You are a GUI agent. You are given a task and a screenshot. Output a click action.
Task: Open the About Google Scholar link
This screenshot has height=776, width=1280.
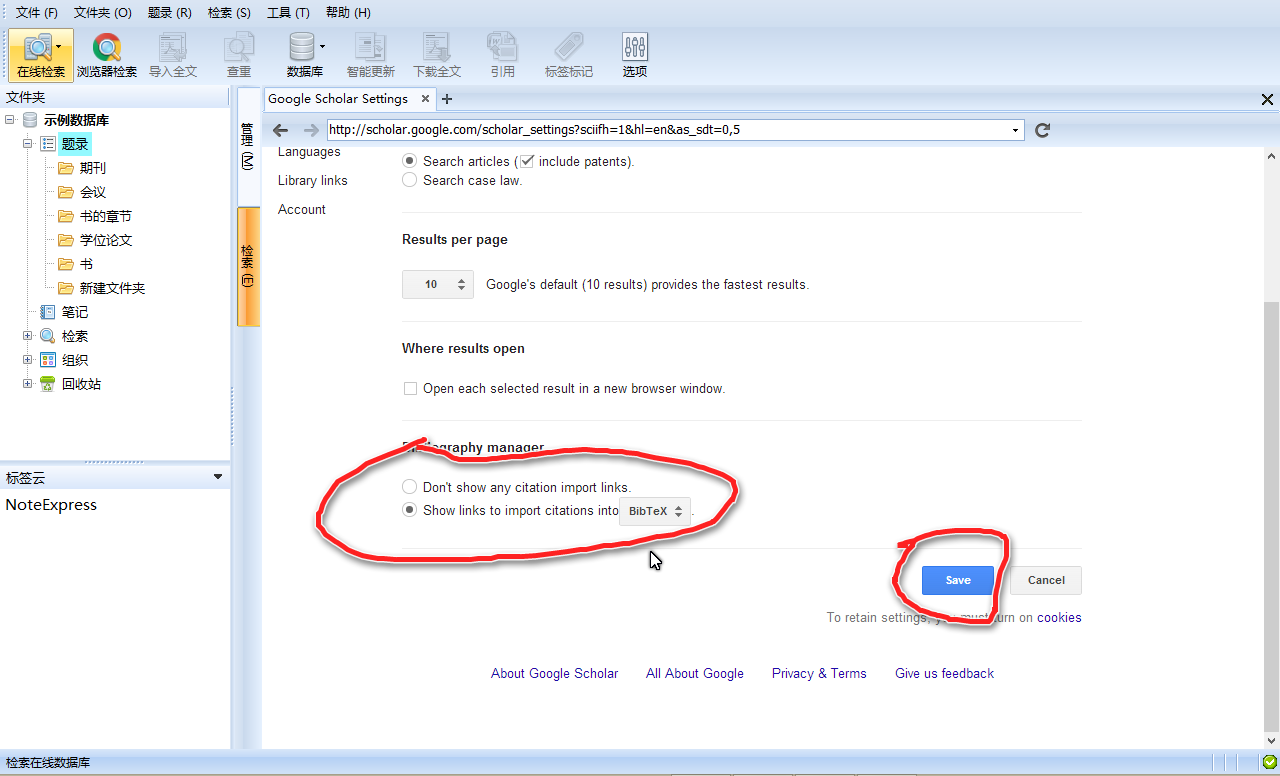point(555,674)
